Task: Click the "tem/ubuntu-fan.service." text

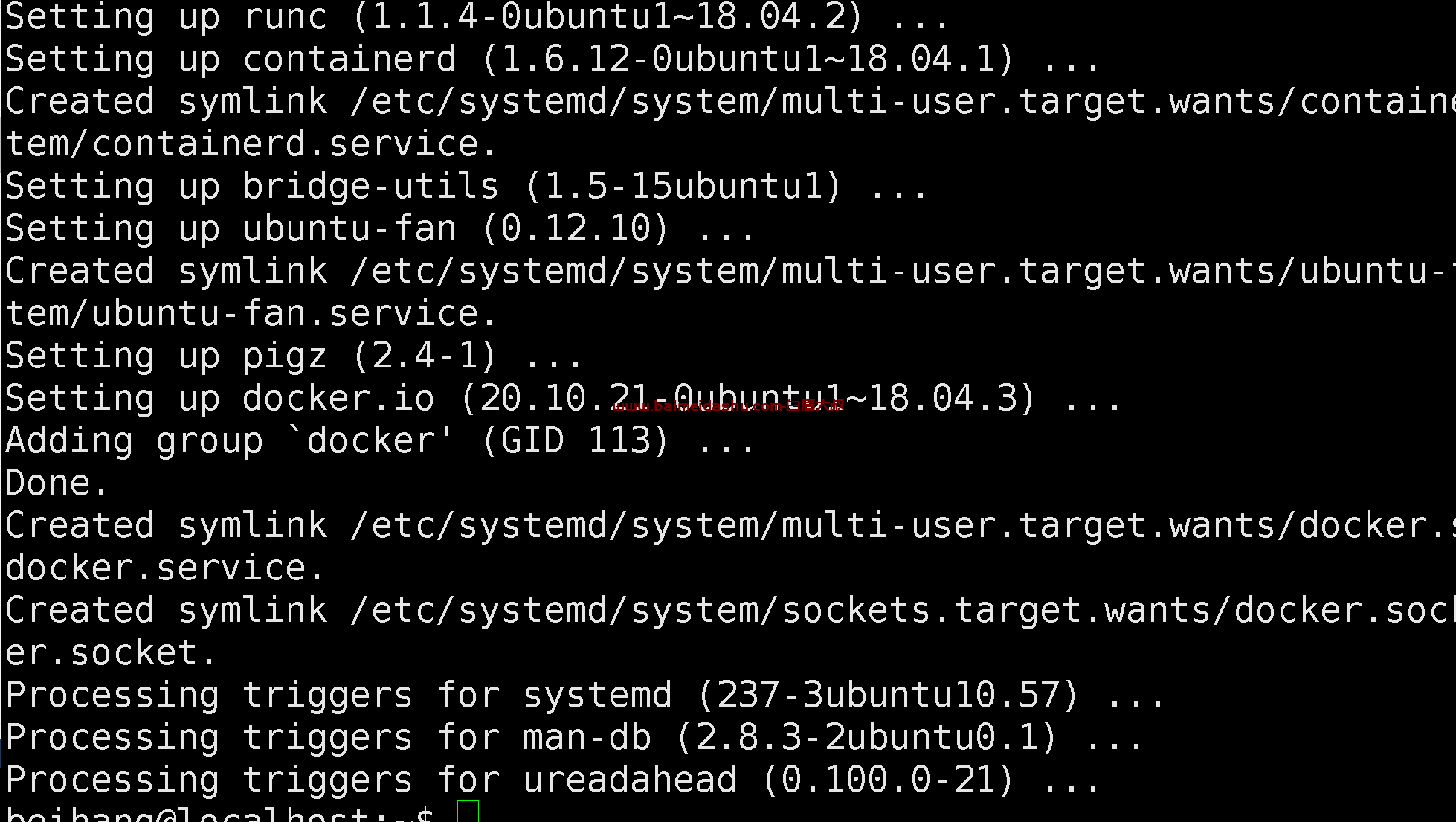Action: (x=250, y=313)
